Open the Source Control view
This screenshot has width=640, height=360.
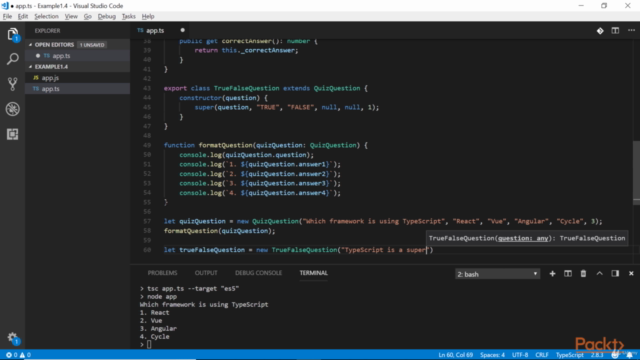click(13, 84)
